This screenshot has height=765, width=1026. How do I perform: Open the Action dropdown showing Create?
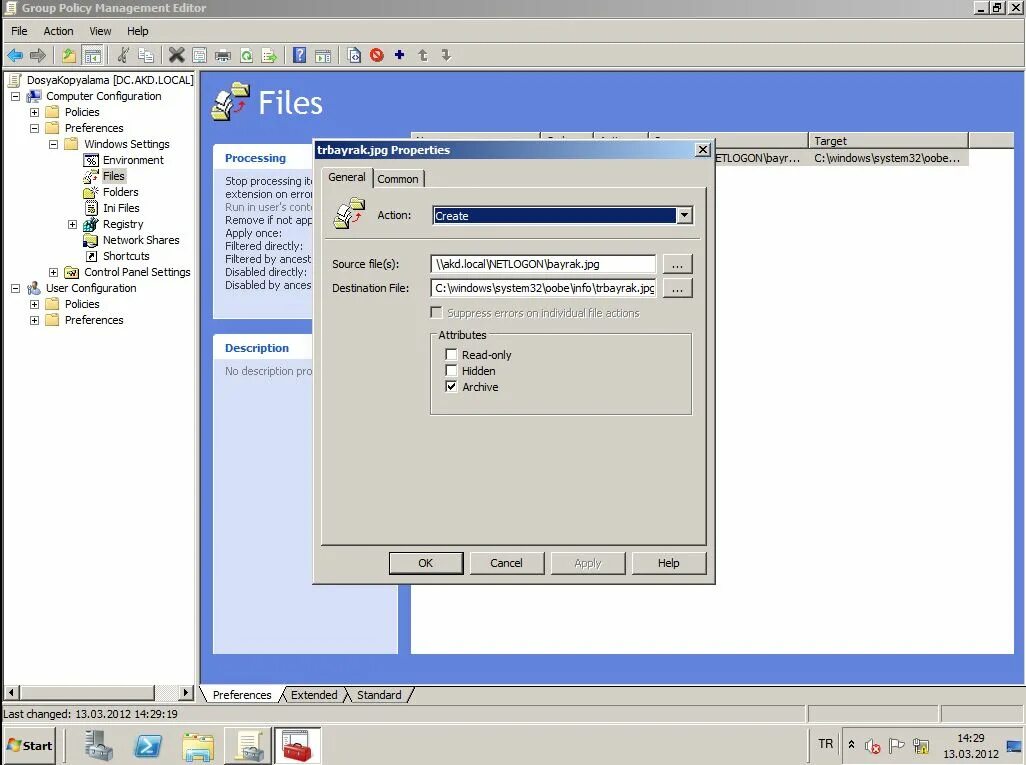[x=685, y=215]
